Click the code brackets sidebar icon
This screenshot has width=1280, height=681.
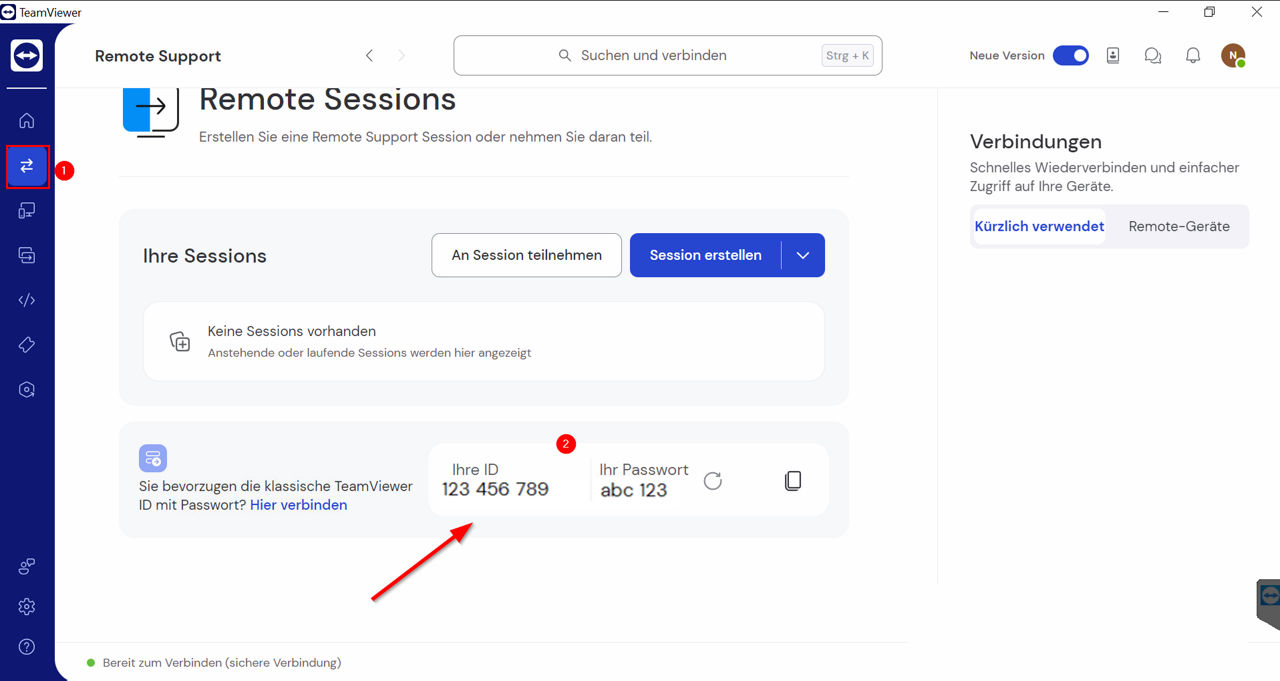point(27,300)
